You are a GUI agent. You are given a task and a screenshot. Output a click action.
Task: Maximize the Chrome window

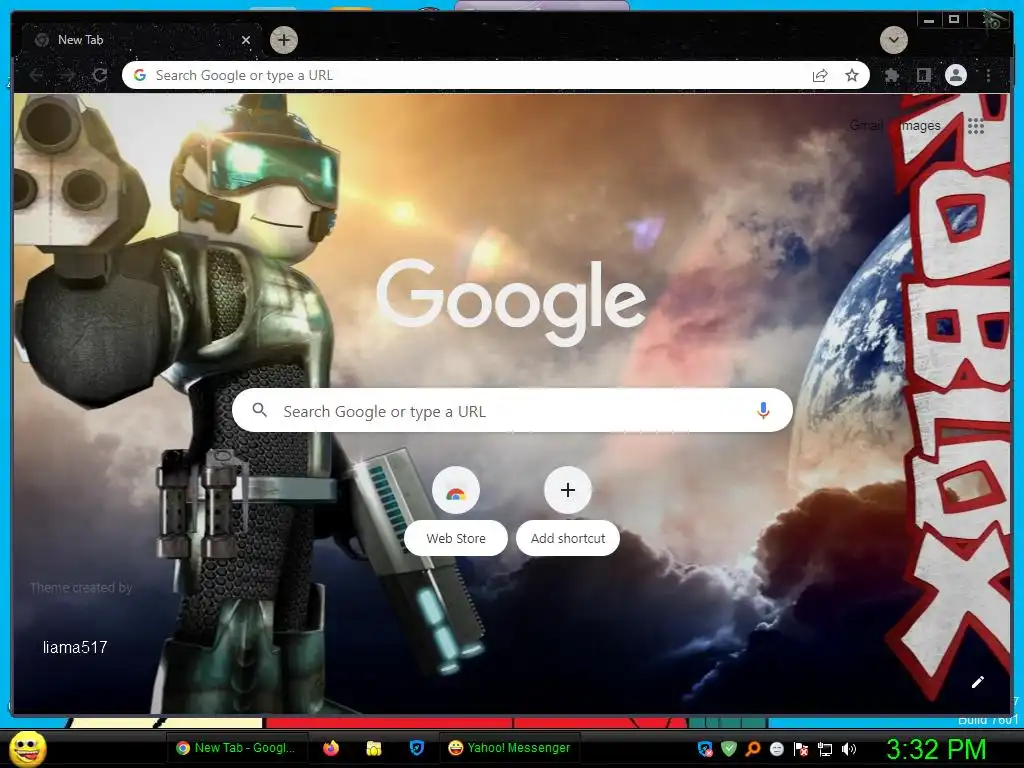tap(954, 20)
